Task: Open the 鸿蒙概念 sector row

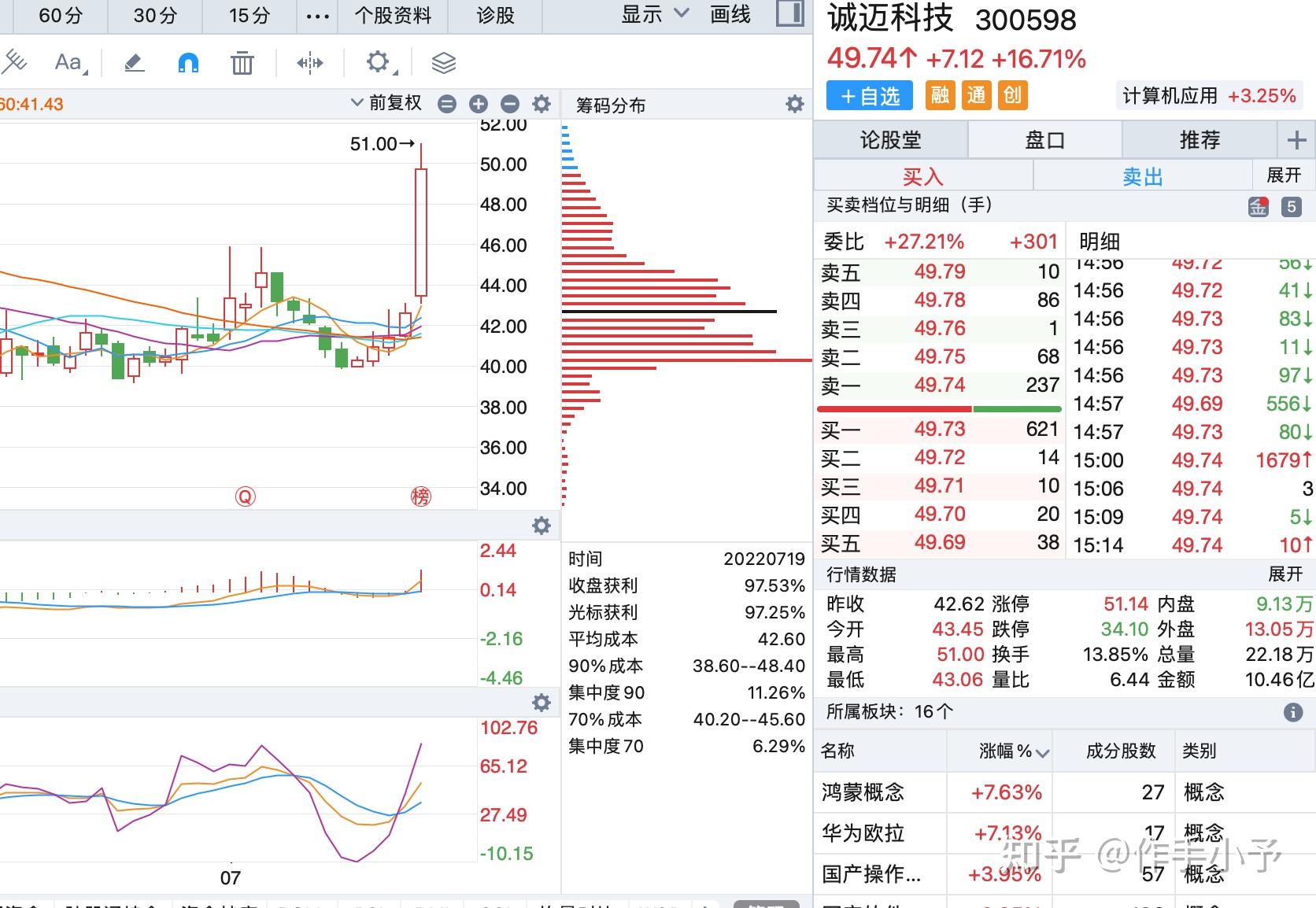Action: [x=1065, y=792]
